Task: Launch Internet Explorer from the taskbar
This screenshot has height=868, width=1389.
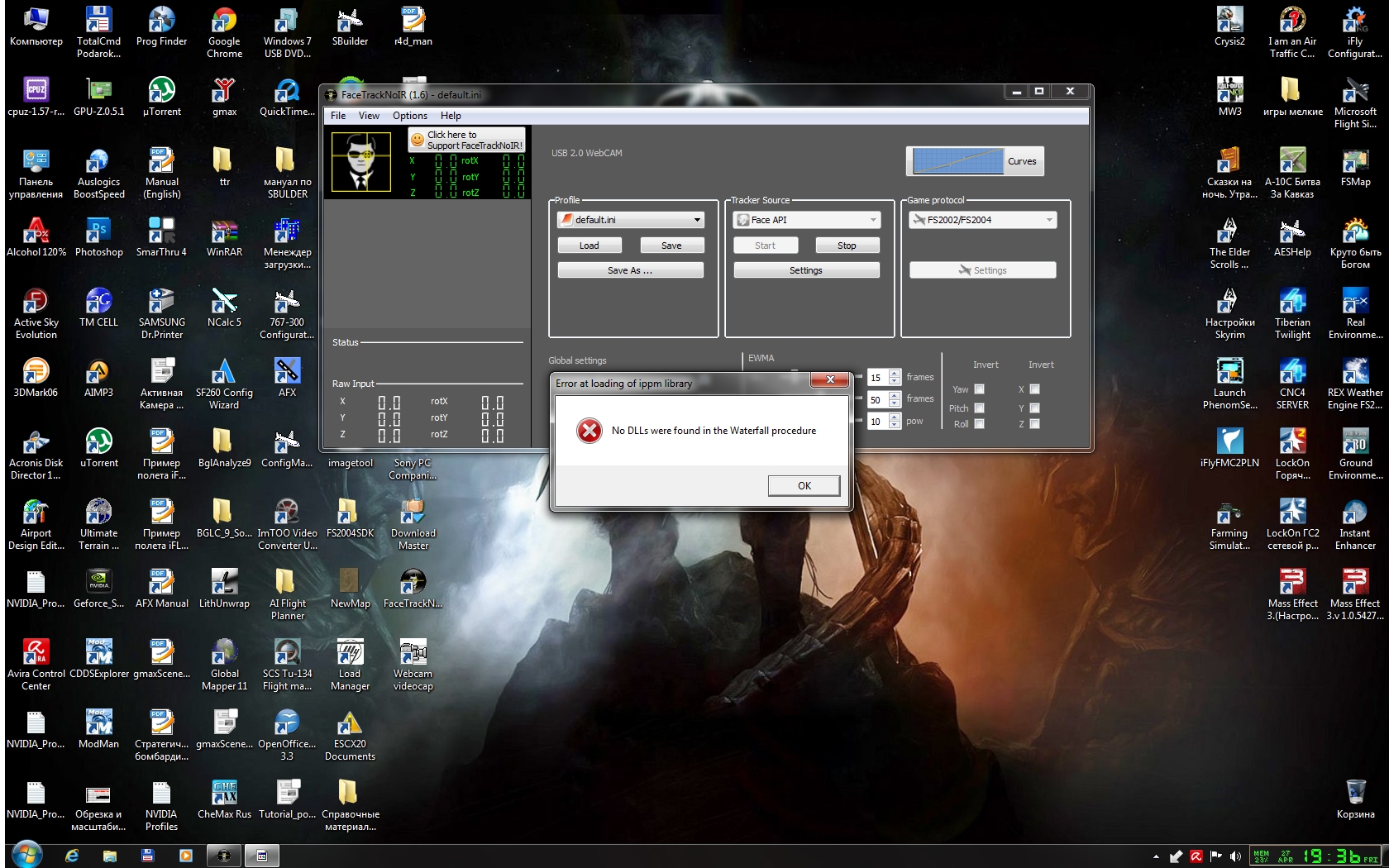Action: (72, 856)
